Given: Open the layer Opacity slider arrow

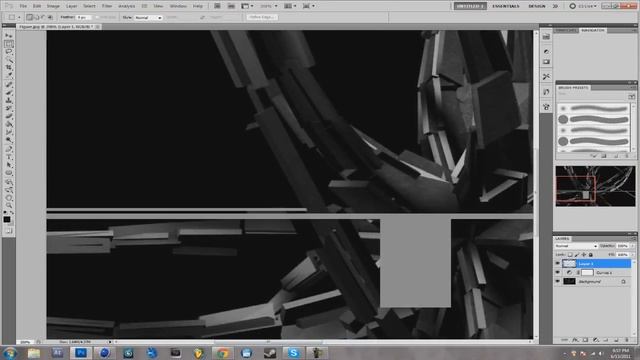Looking at the screenshot, I should pyautogui.click(x=632, y=246).
